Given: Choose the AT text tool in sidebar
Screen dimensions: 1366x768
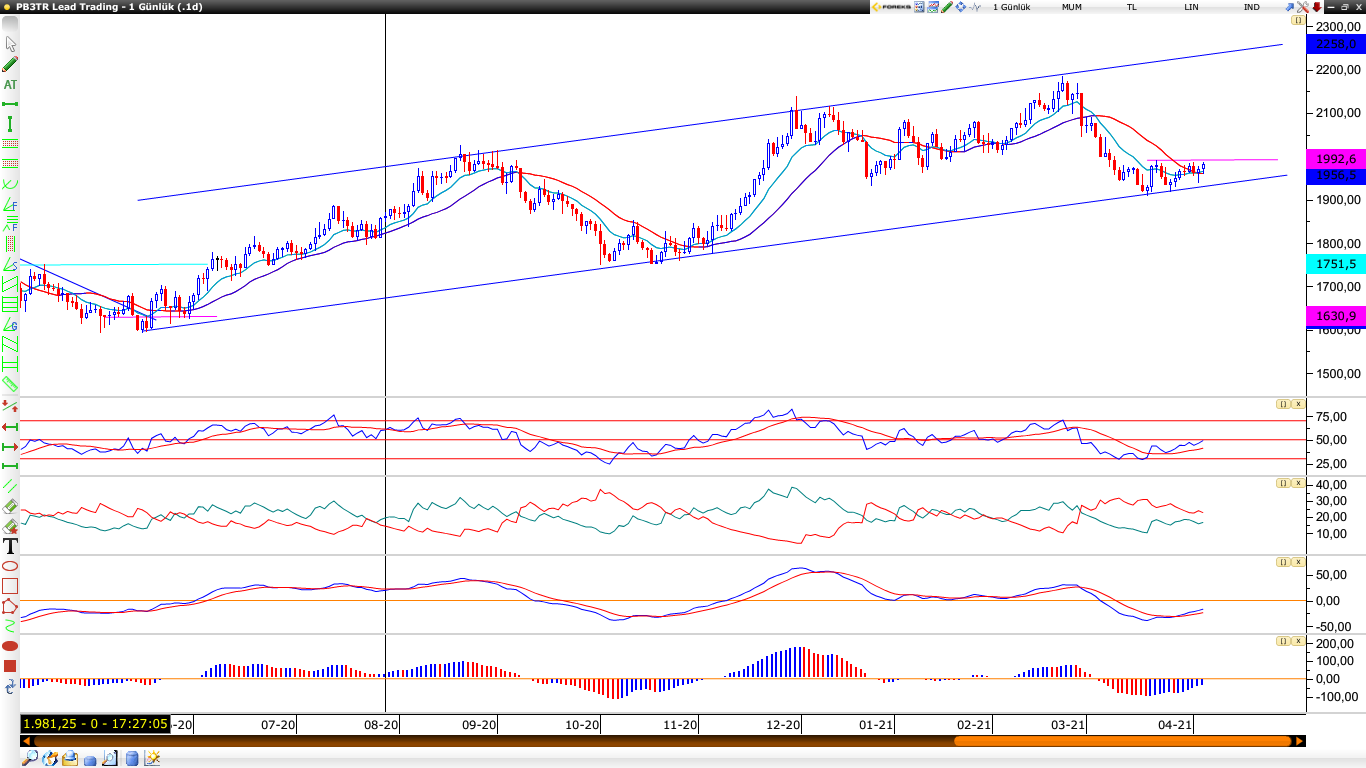Looking at the screenshot, I should (11, 84).
